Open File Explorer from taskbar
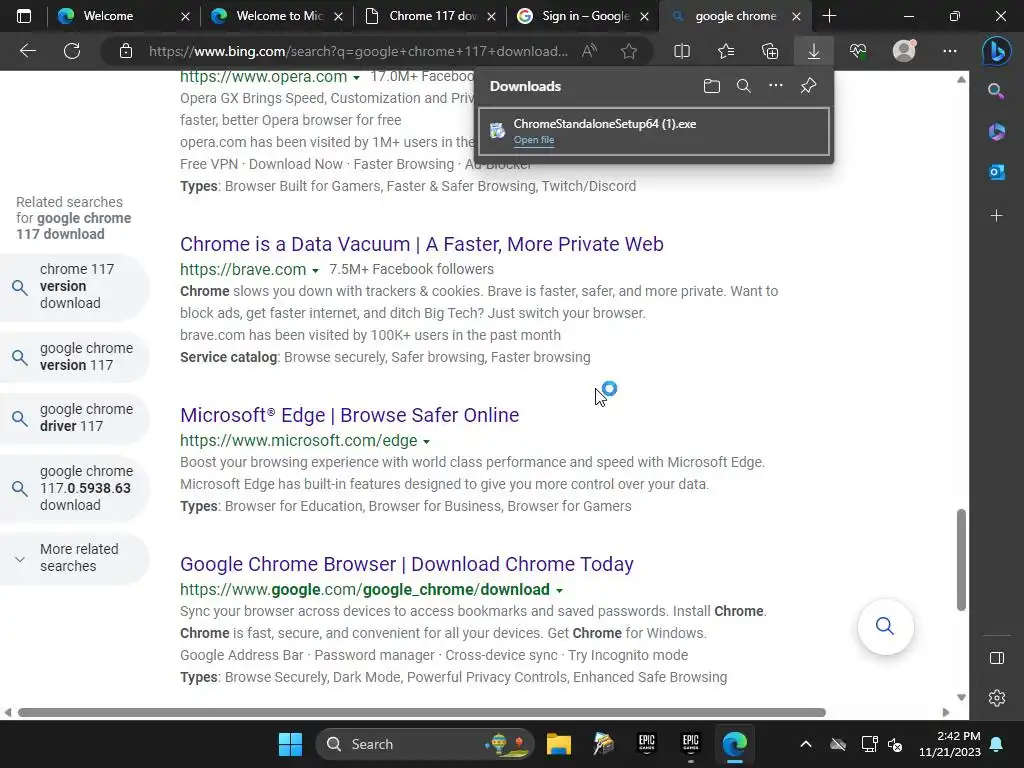The image size is (1024, 768). click(559, 744)
